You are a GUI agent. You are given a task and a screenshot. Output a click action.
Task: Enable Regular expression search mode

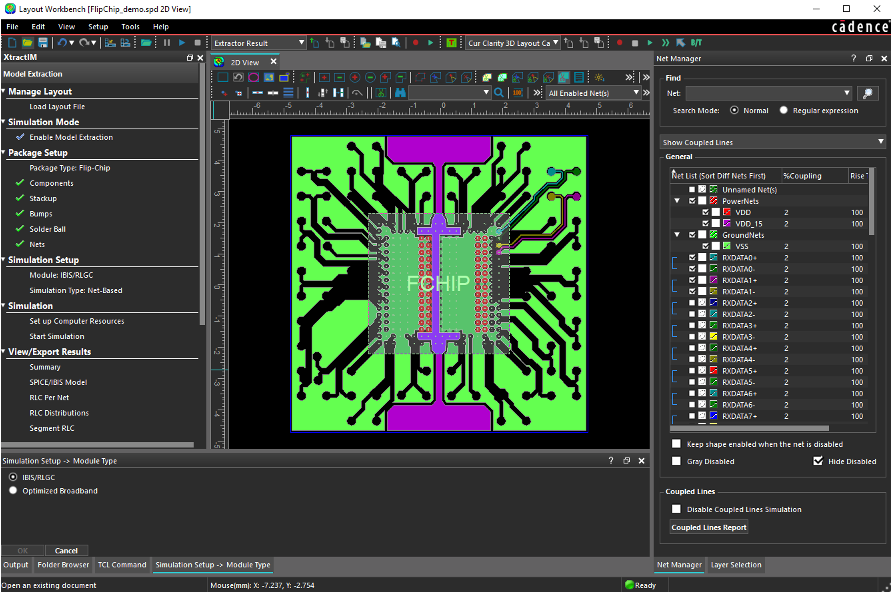783,110
